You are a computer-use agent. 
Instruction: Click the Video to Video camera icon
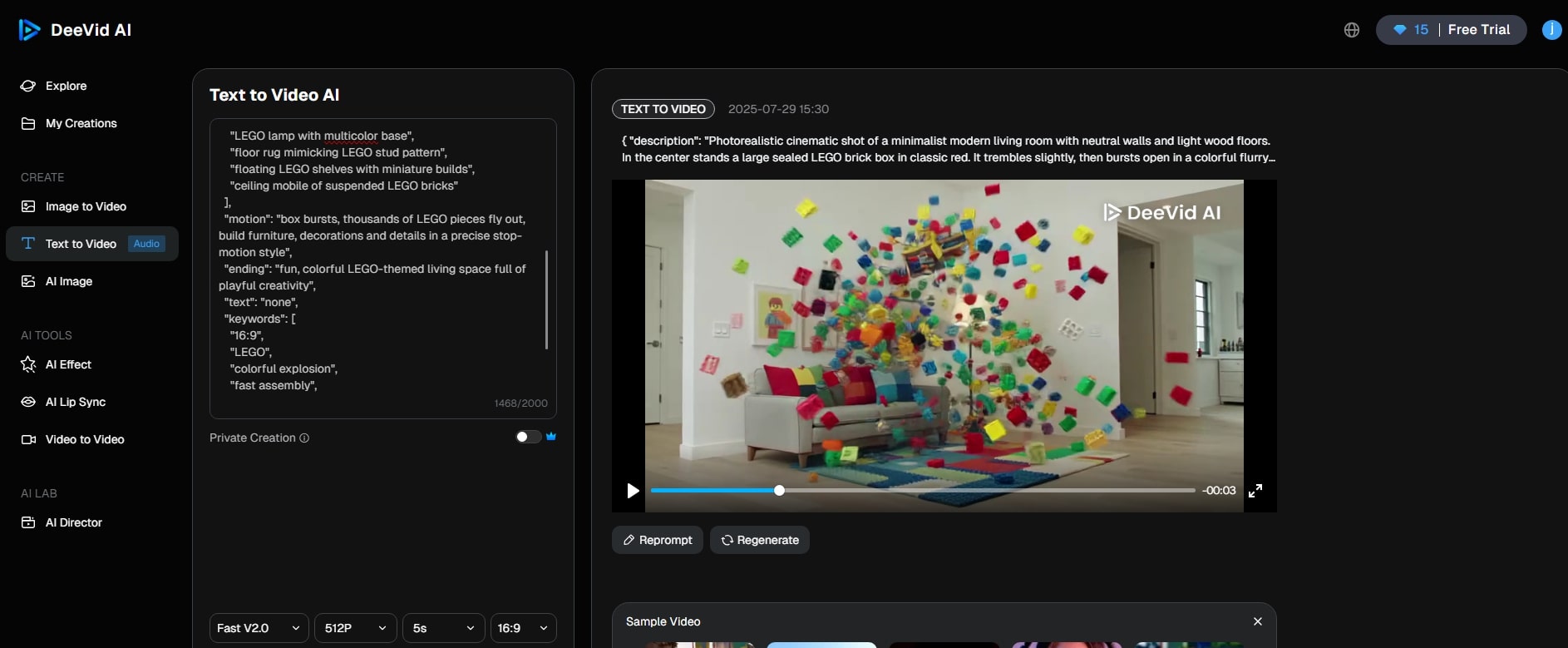(x=28, y=439)
